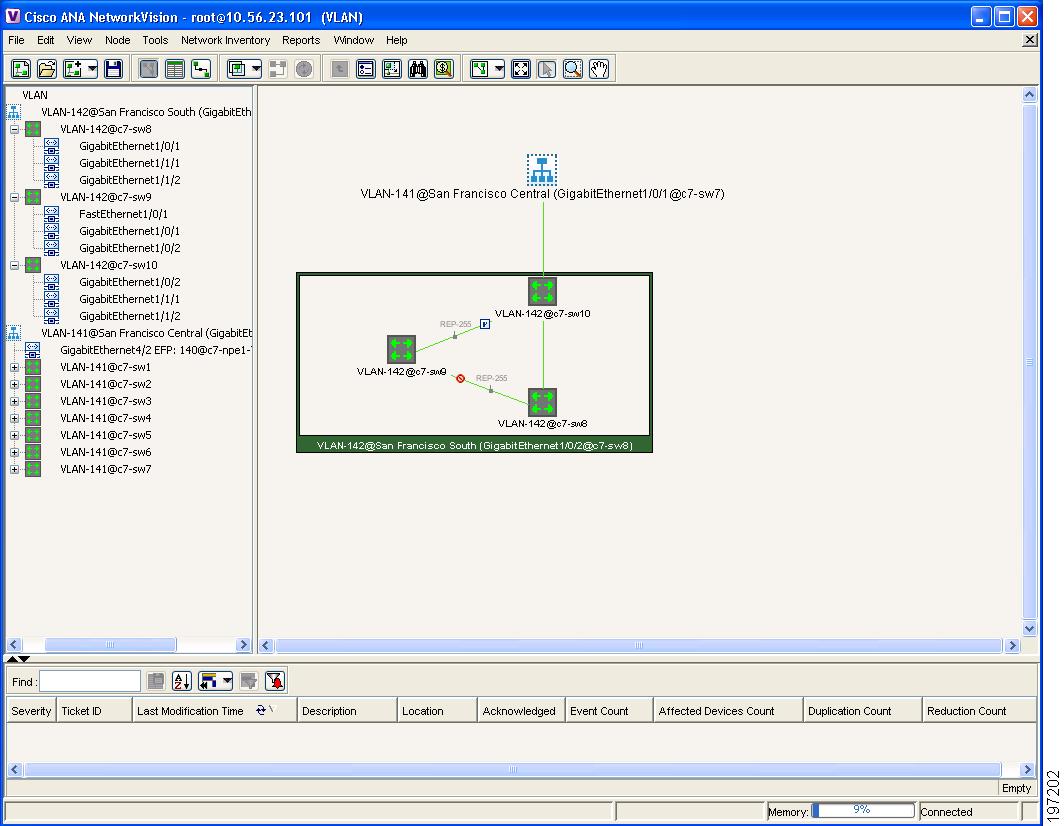This screenshot has height=826, width=1064.
Task: Open the Network Inventory menu
Action: [225, 40]
